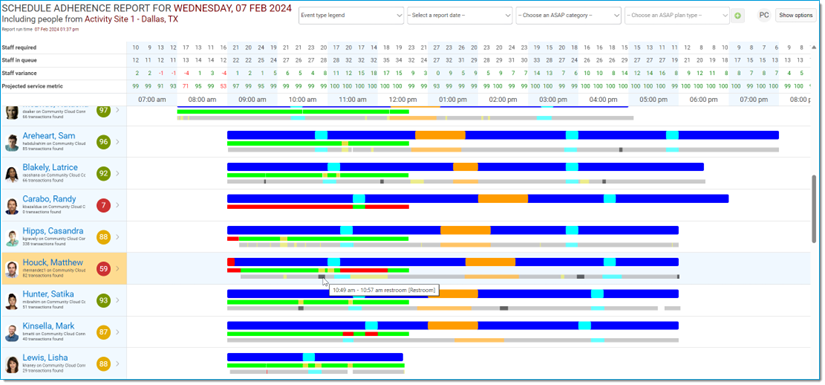Click Hipps, Casandra's avatar photo
825x385 pixels.
click(12, 238)
